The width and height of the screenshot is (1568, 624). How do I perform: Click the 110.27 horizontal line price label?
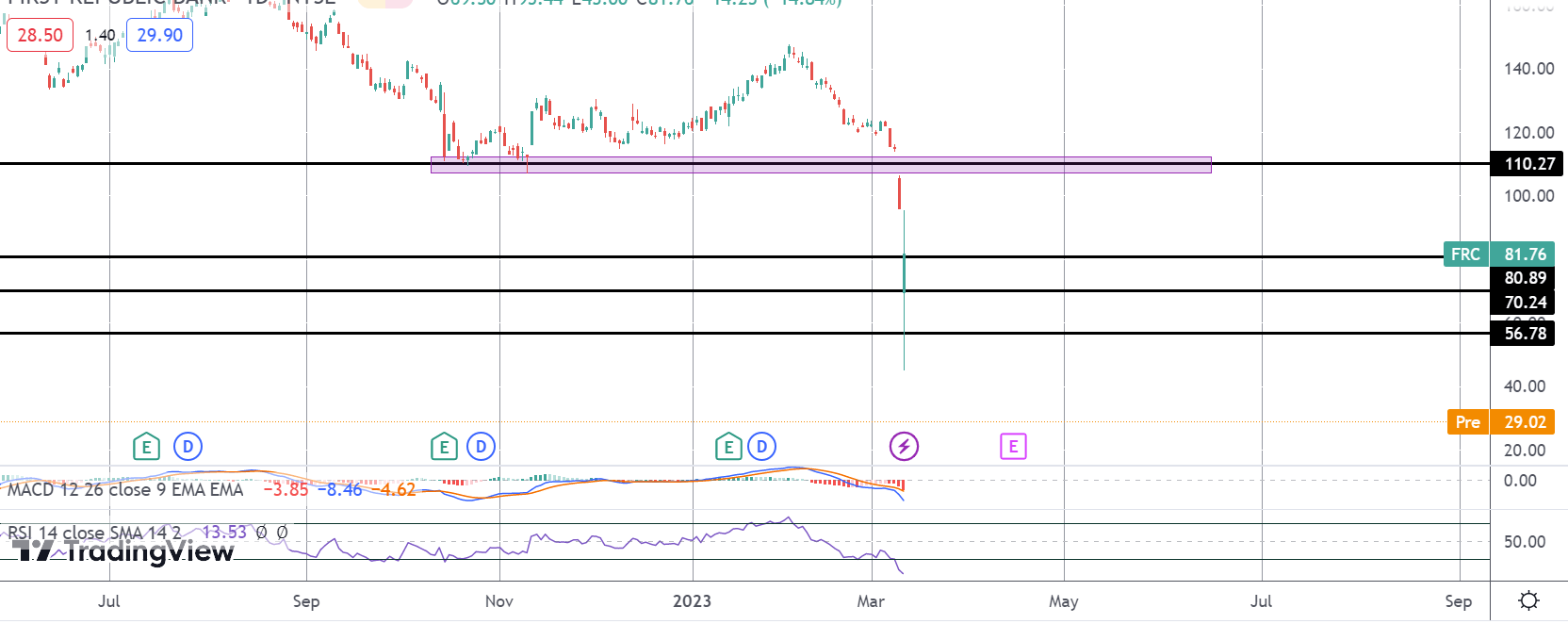point(1527,163)
